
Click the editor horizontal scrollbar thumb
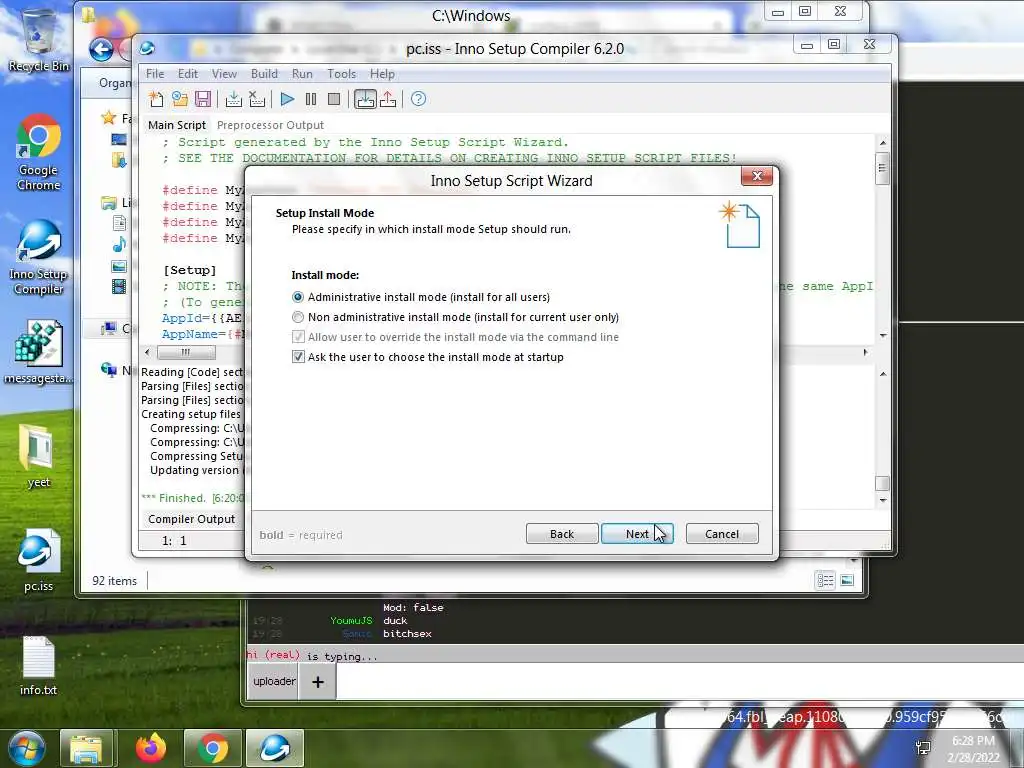pos(186,353)
